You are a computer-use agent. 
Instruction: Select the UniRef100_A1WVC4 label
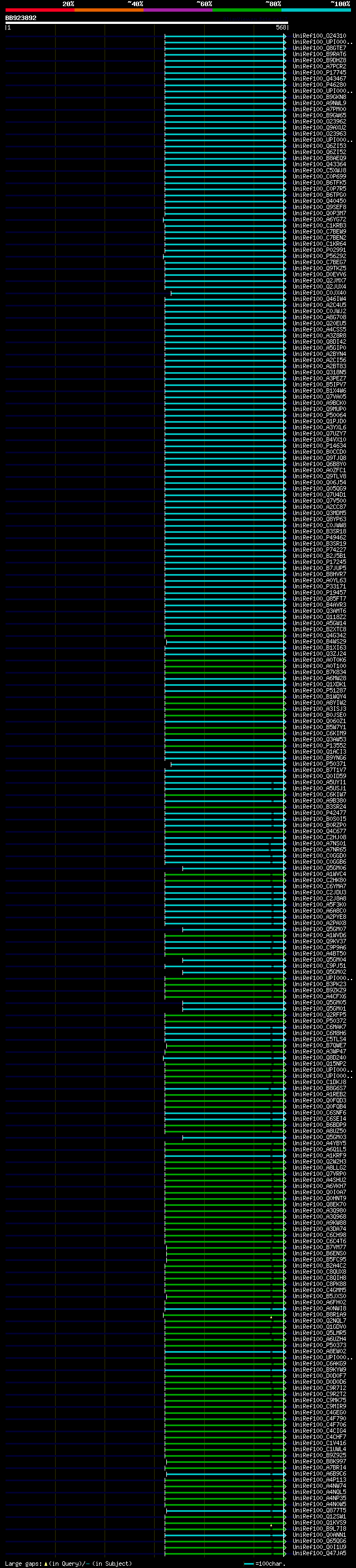319,874
